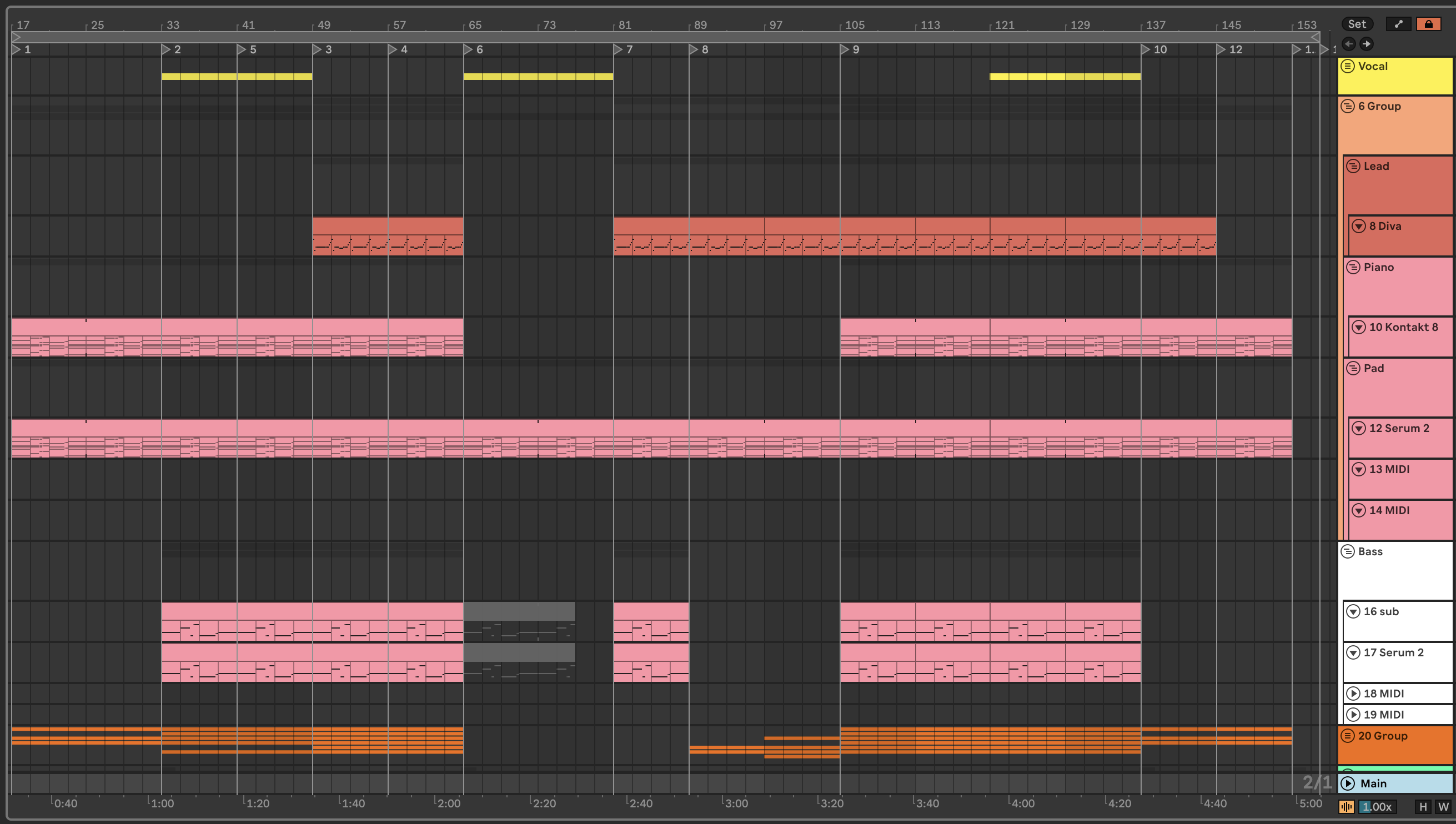Image resolution: width=1456 pixels, height=824 pixels.
Task: Toggle automation mode button
Action: click(1398, 24)
